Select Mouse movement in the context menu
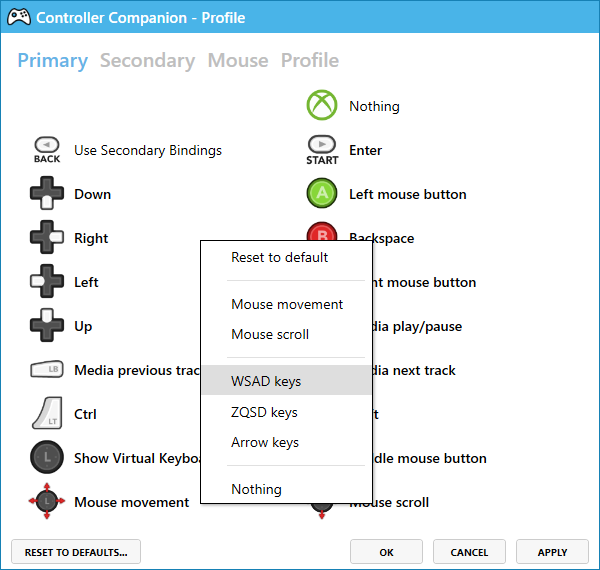This screenshot has width=600, height=570. pyautogui.click(x=286, y=305)
